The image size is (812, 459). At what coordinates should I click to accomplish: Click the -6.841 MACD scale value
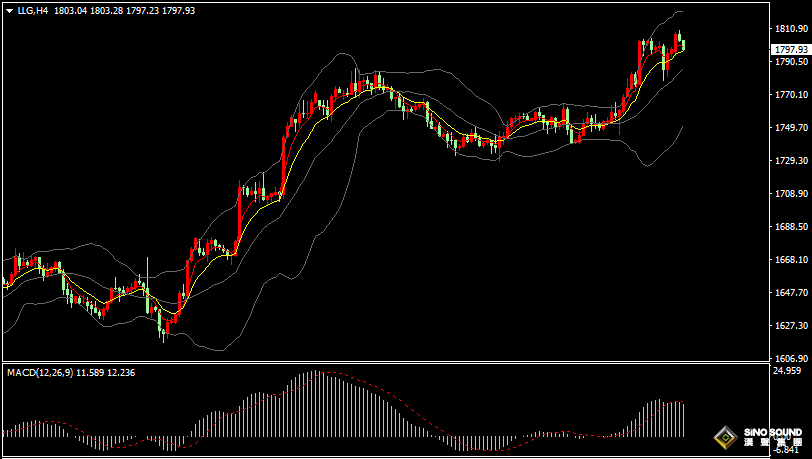click(x=787, y=450)
